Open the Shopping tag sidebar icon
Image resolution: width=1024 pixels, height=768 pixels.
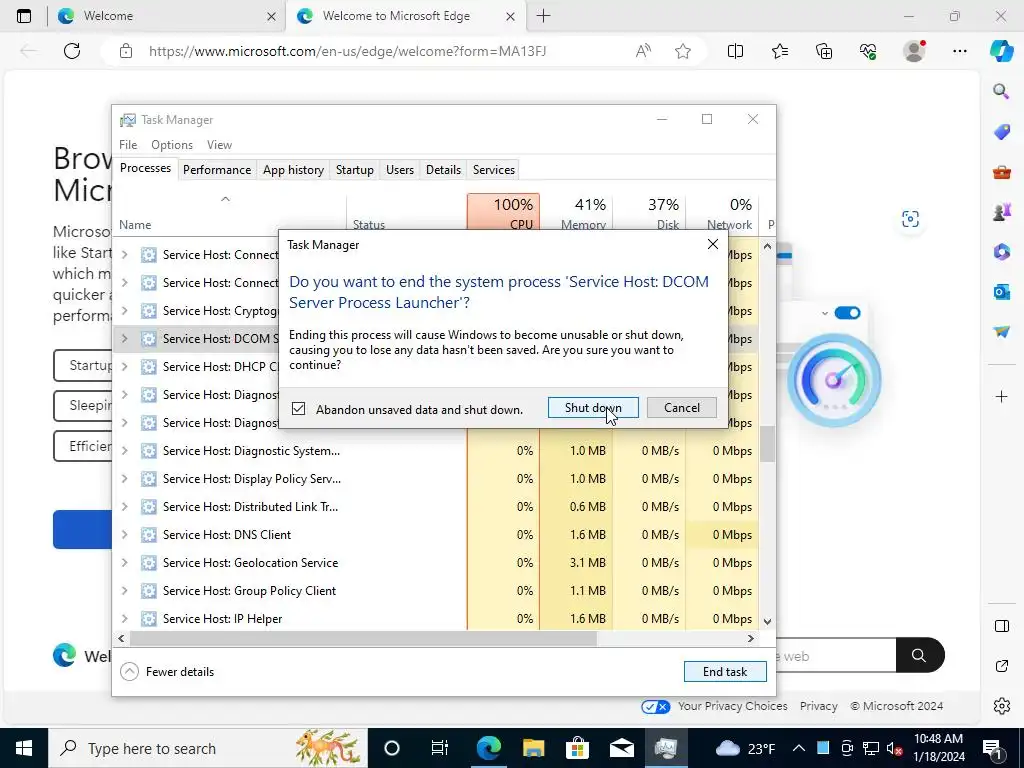pos(1001,131)
